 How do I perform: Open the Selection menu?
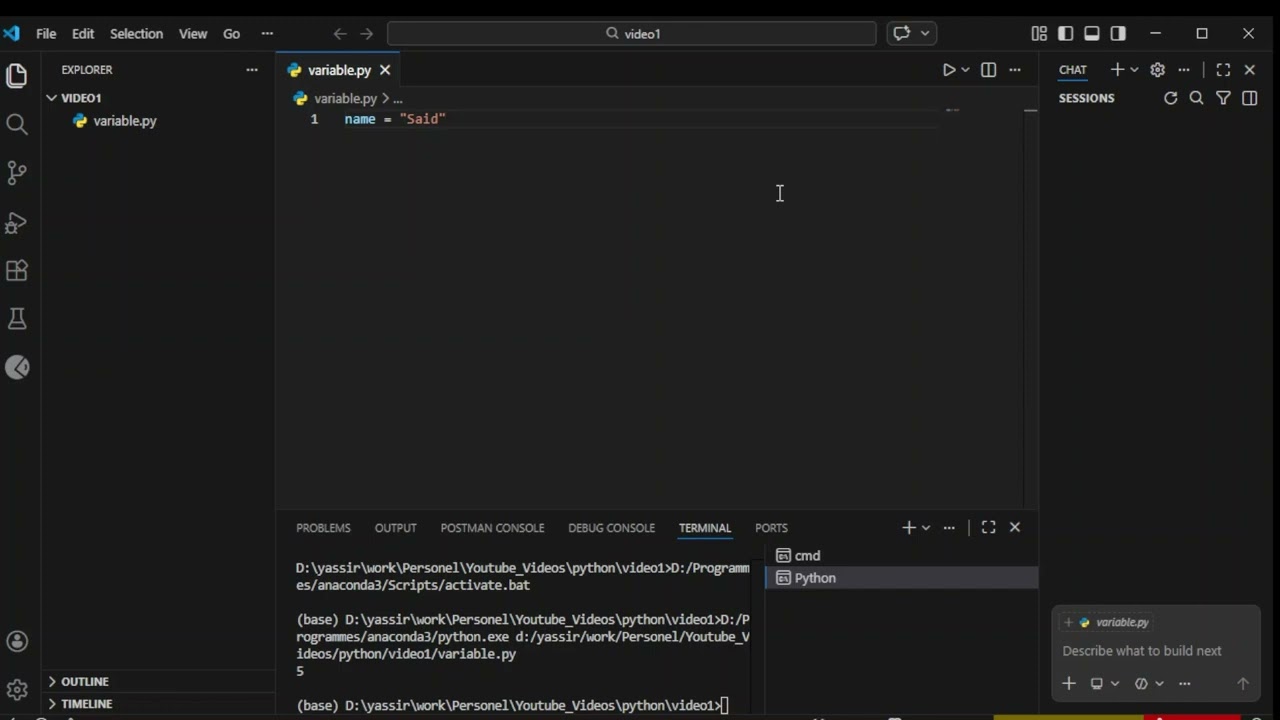point(136,33)
